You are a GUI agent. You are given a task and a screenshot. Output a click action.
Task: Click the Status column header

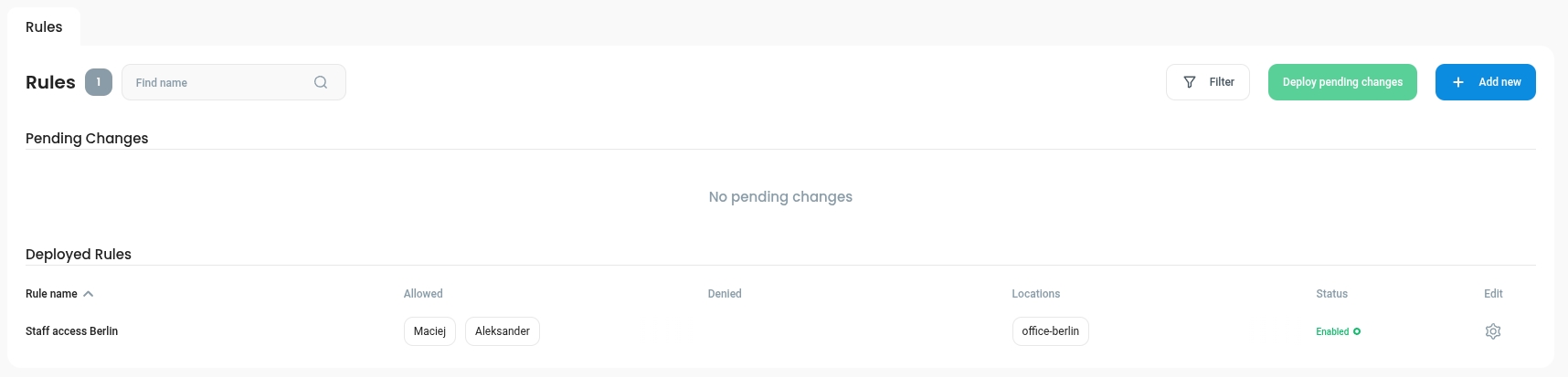[1331, 294]
